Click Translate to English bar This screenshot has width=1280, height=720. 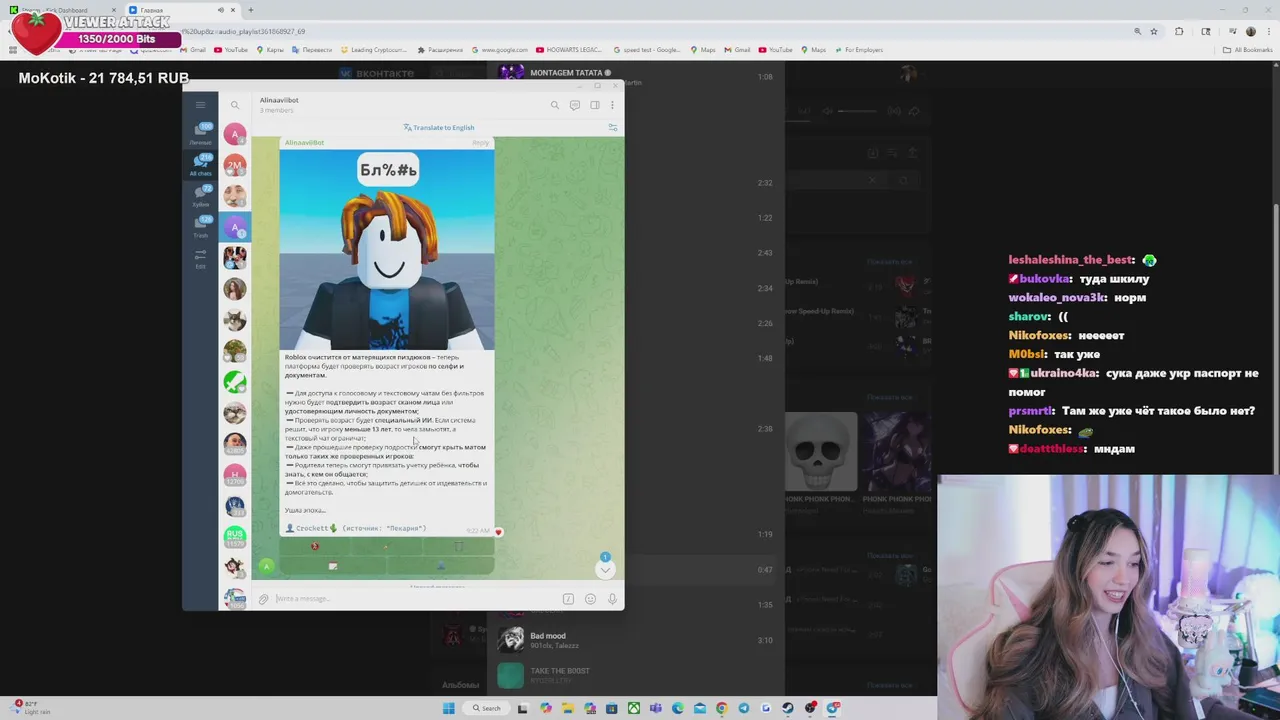pyautogui.click(x=439, y=127)
